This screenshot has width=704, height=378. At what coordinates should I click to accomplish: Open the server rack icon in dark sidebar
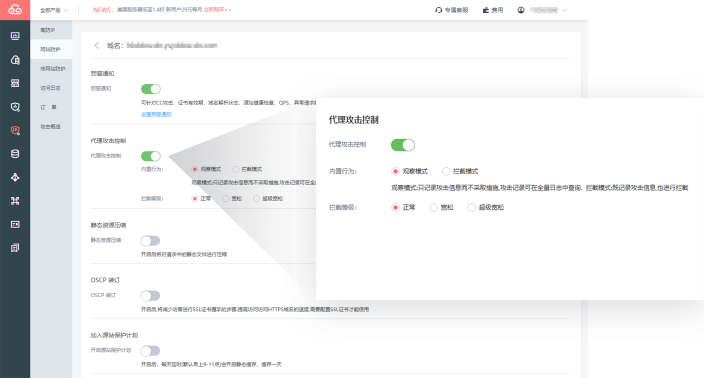[15, 83]
